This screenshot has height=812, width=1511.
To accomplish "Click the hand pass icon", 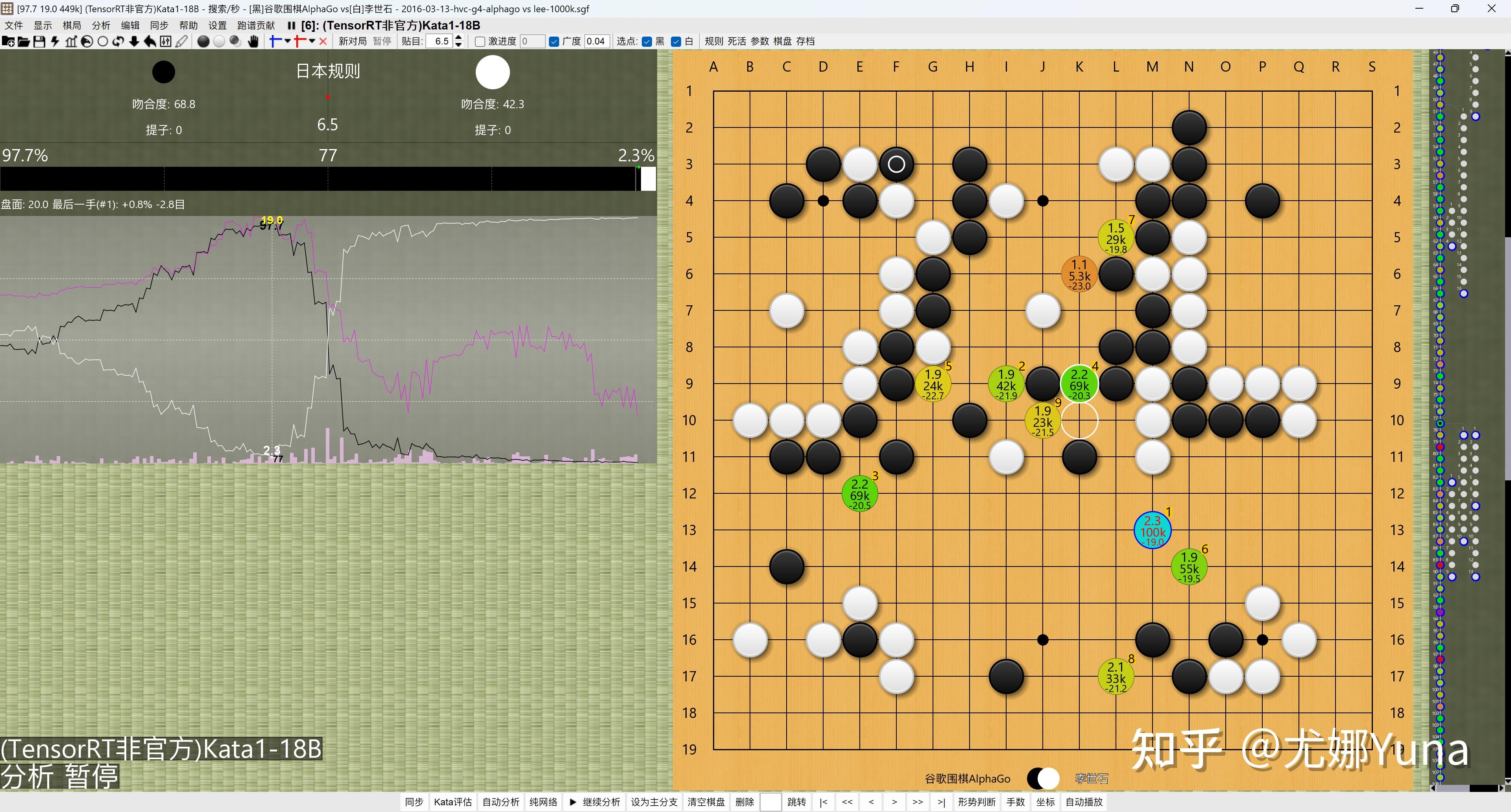I will click(x=253, y=41).
